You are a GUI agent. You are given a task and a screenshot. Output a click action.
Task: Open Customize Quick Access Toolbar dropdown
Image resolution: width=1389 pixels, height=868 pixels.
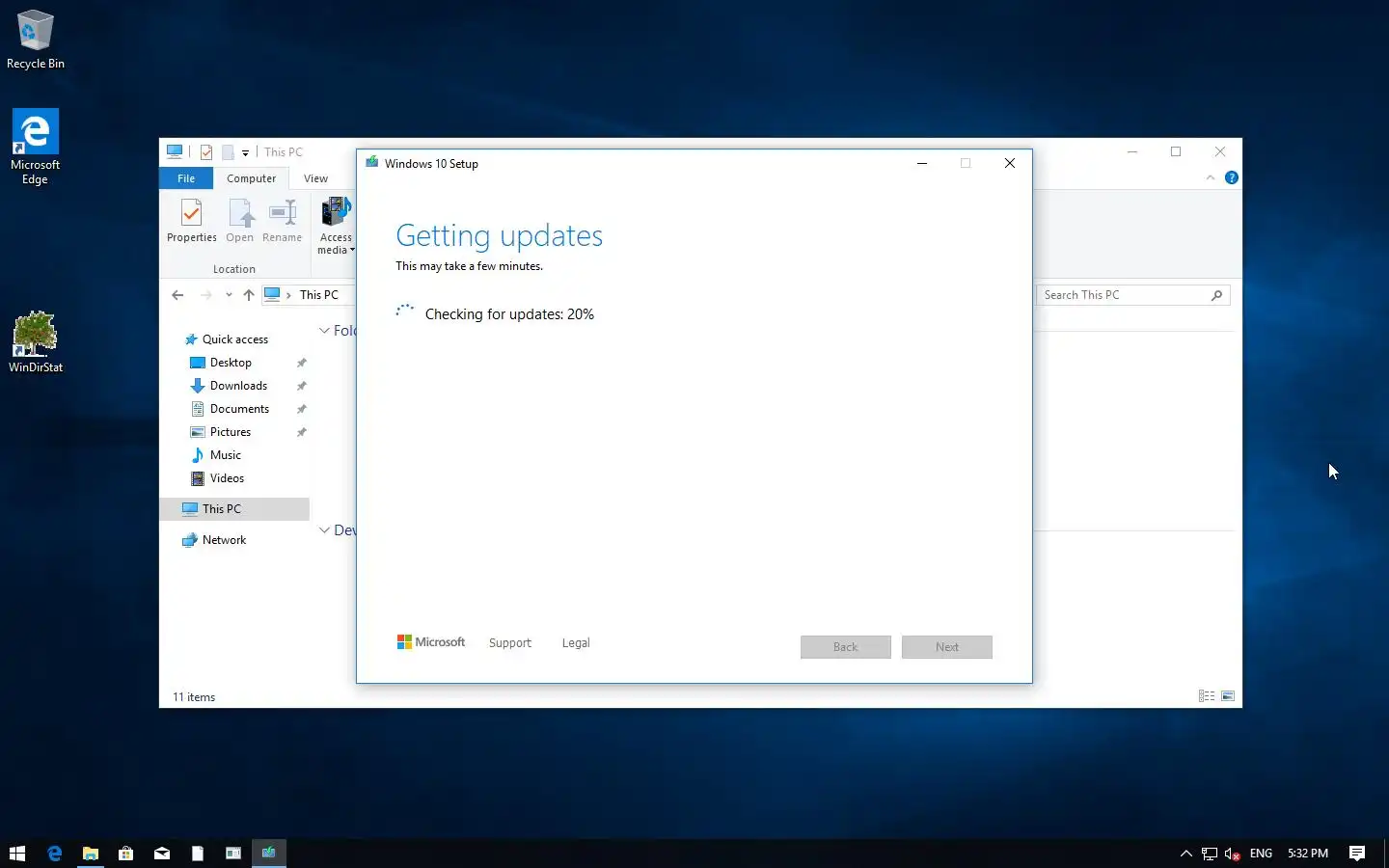pos(245,152)
